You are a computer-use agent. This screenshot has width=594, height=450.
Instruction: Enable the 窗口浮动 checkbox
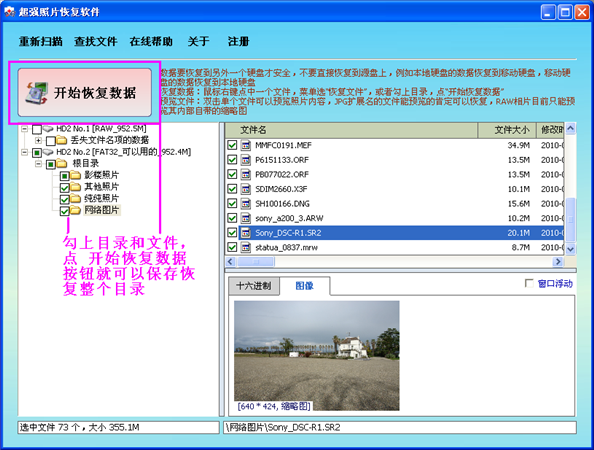529,283
